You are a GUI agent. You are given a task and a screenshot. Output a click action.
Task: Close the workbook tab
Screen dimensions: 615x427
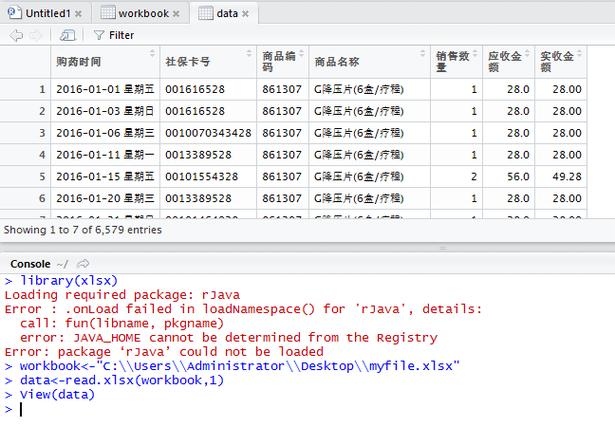[x=176, y=14]
